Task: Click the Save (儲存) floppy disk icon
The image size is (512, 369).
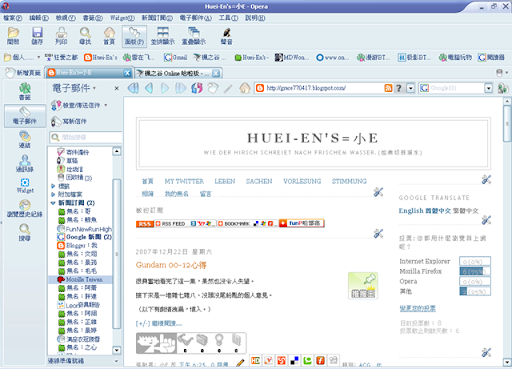Action: (37, 36)
